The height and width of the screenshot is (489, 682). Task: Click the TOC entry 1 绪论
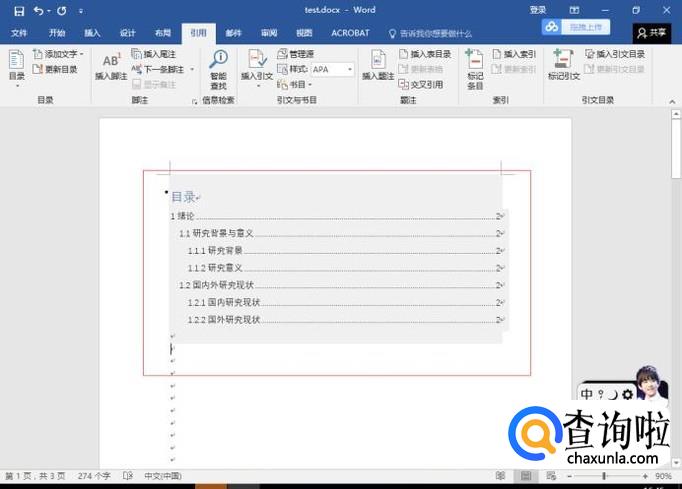[337, 216]
